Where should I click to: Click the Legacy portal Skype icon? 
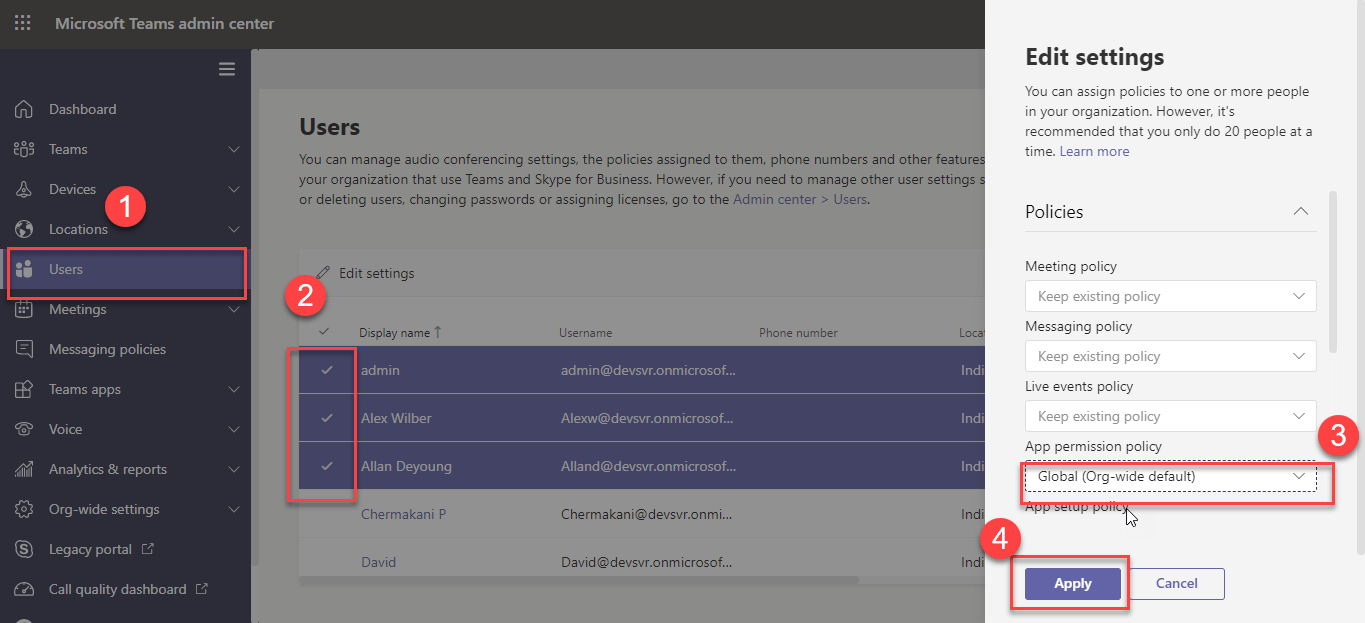(24, 549)
